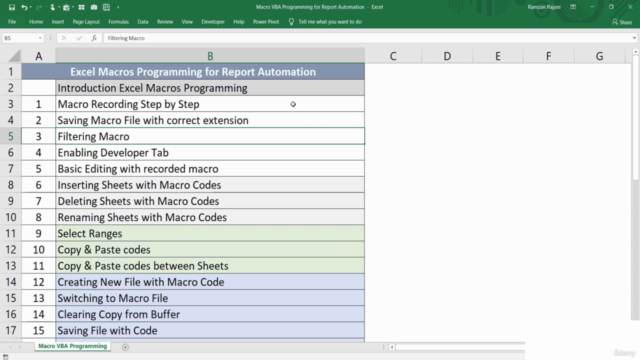Open the Power Pivot ribbon tab
Image resolution: width=640 pixels, height=360 pixels.
pos(266,22)
